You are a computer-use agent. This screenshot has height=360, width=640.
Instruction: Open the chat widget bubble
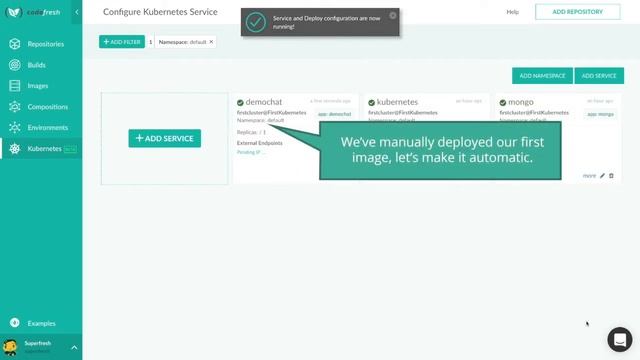click(x=620, y=340)
